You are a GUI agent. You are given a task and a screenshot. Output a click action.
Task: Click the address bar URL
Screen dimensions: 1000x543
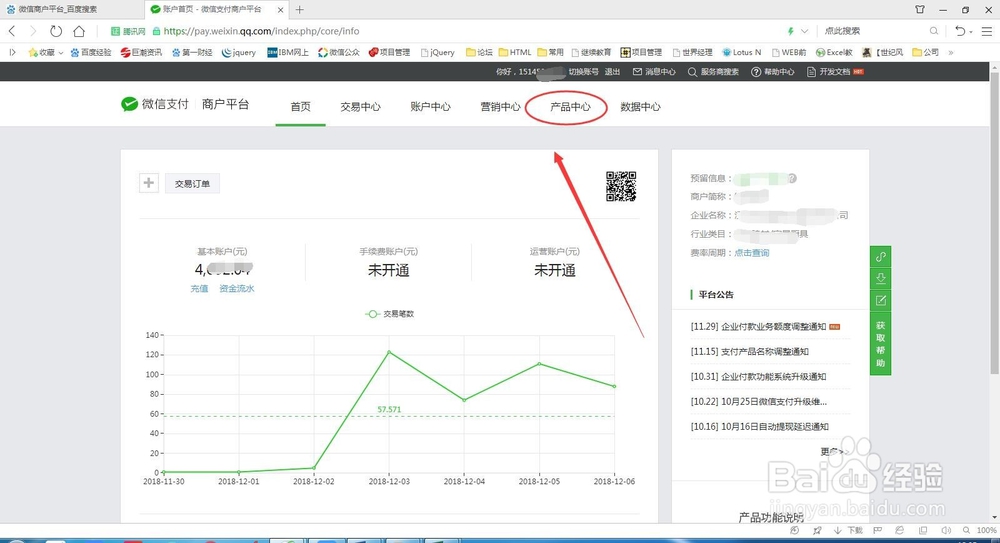(261, 31)
